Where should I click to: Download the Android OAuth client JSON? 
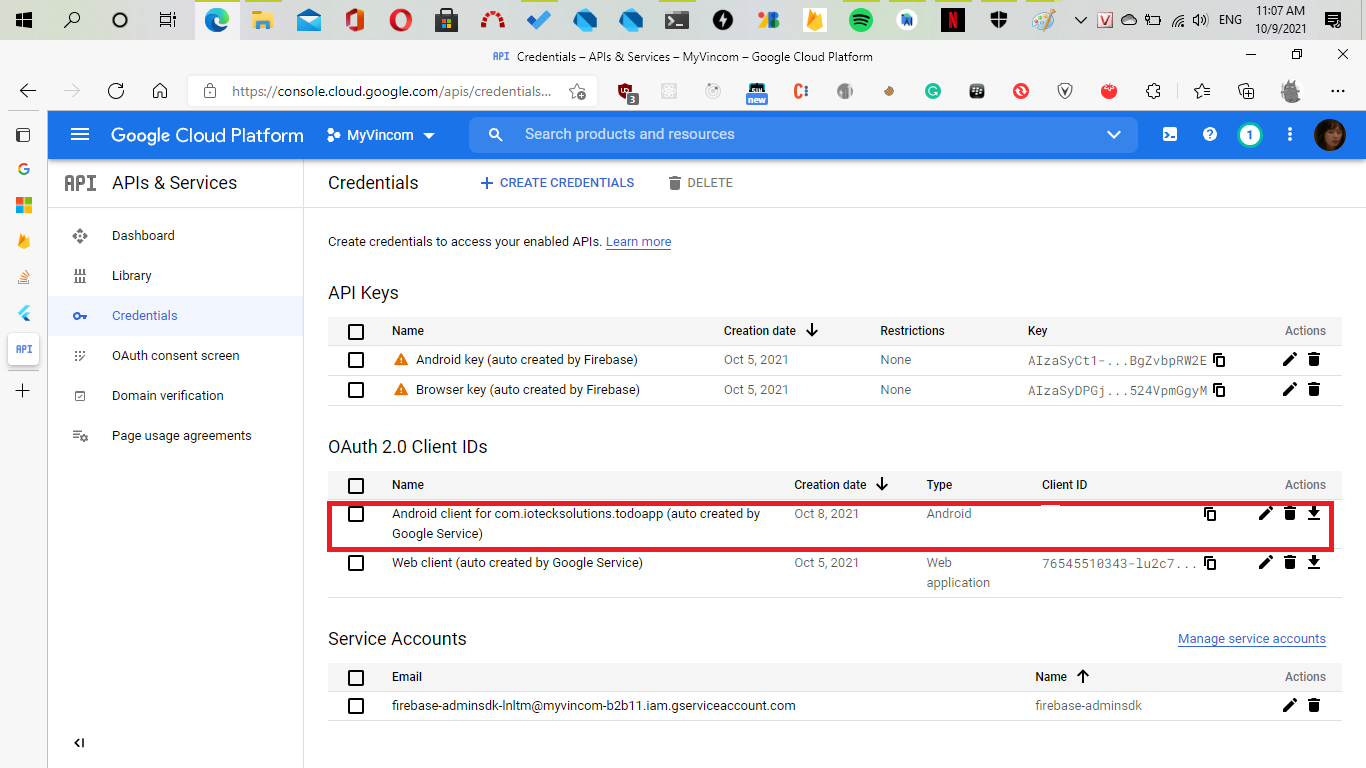(1314, 514)
